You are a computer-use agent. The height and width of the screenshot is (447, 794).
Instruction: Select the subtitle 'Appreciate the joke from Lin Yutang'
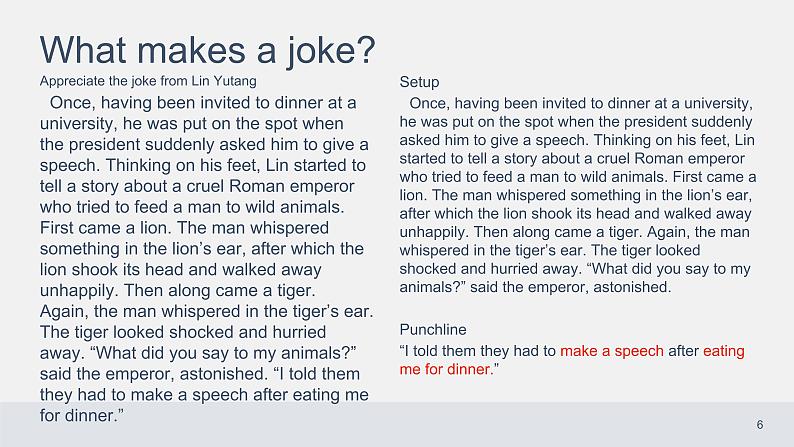tap(148, 82)
